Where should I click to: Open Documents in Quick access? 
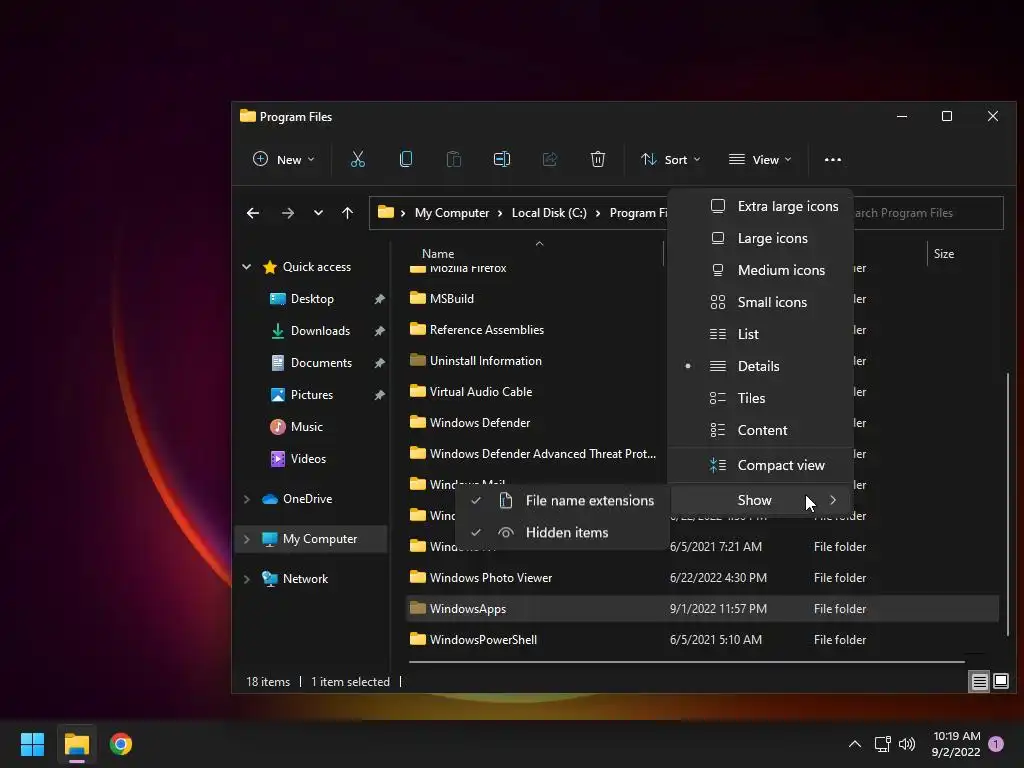321,363
